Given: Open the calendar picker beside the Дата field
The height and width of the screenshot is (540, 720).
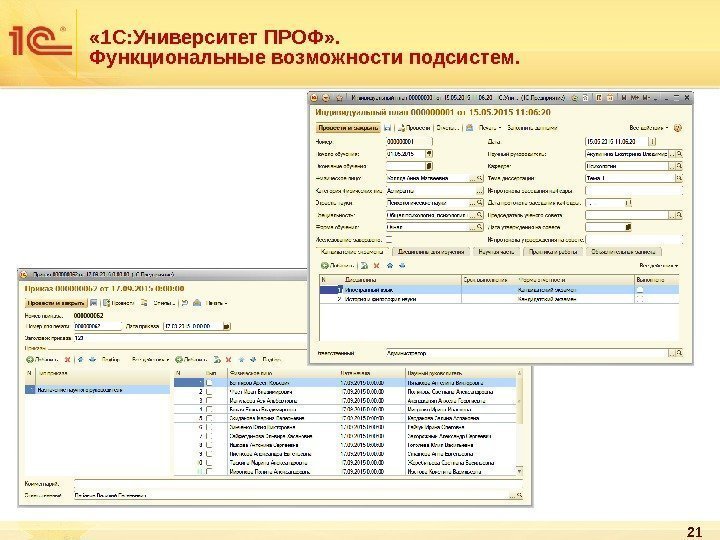Looking at the screenshot, I should pos(653,141).
